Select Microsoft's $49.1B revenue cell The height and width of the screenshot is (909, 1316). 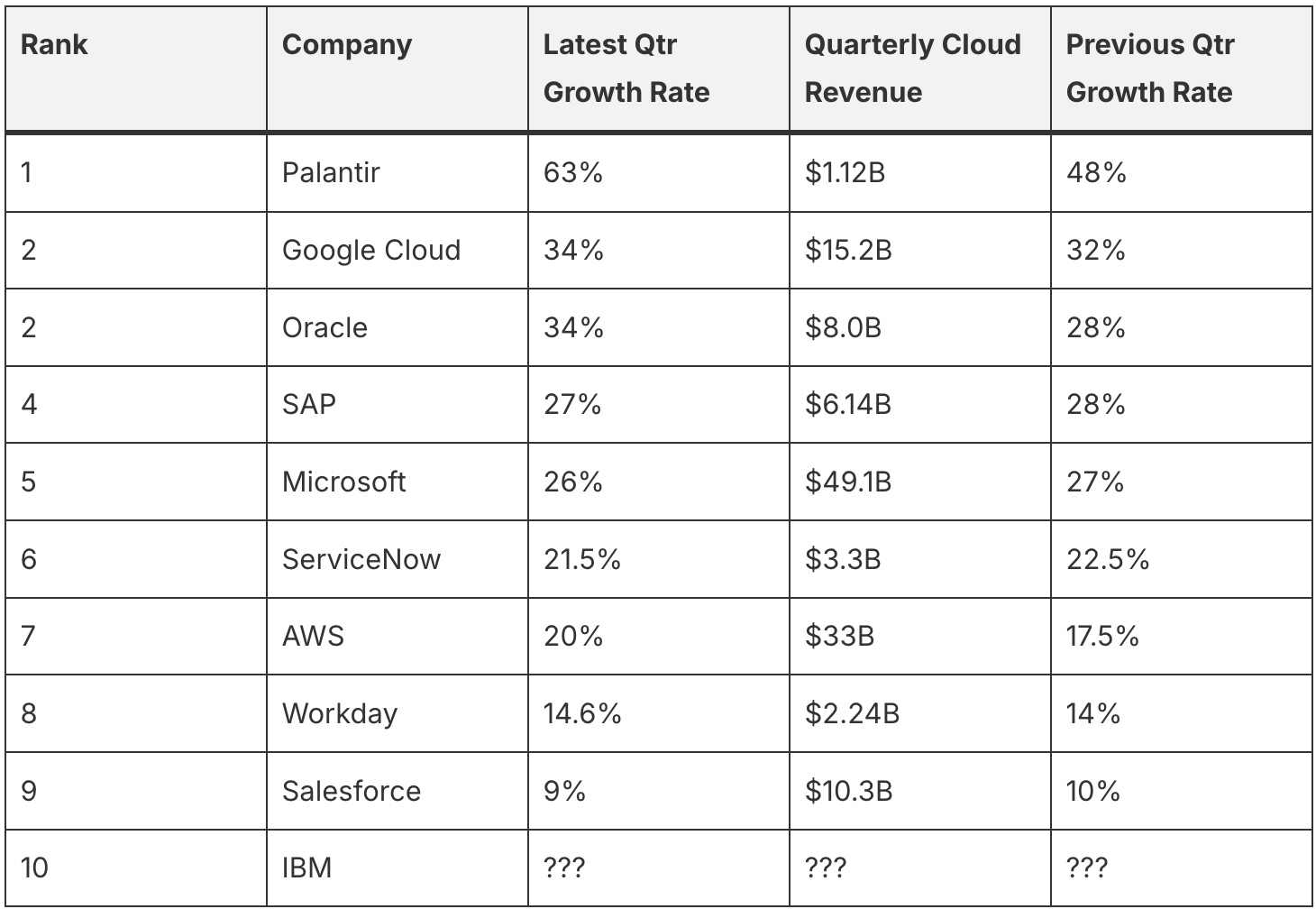click(848, 482)
